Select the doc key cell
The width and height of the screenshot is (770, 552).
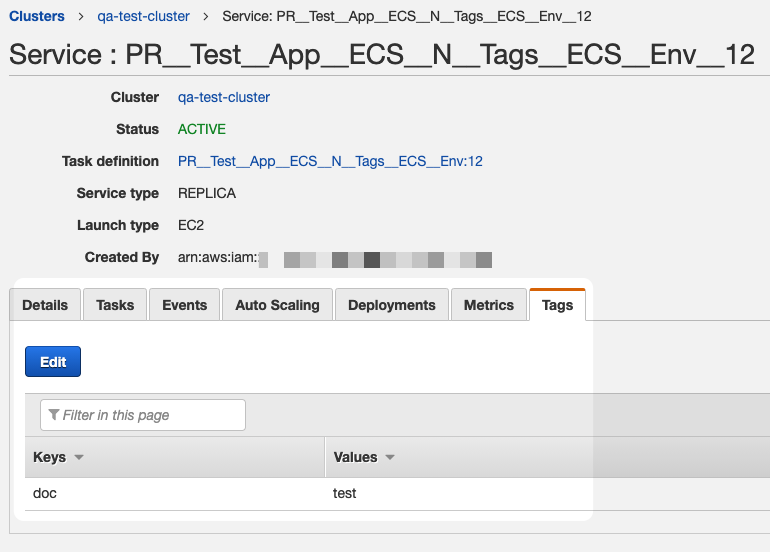[x=45, y=493]
